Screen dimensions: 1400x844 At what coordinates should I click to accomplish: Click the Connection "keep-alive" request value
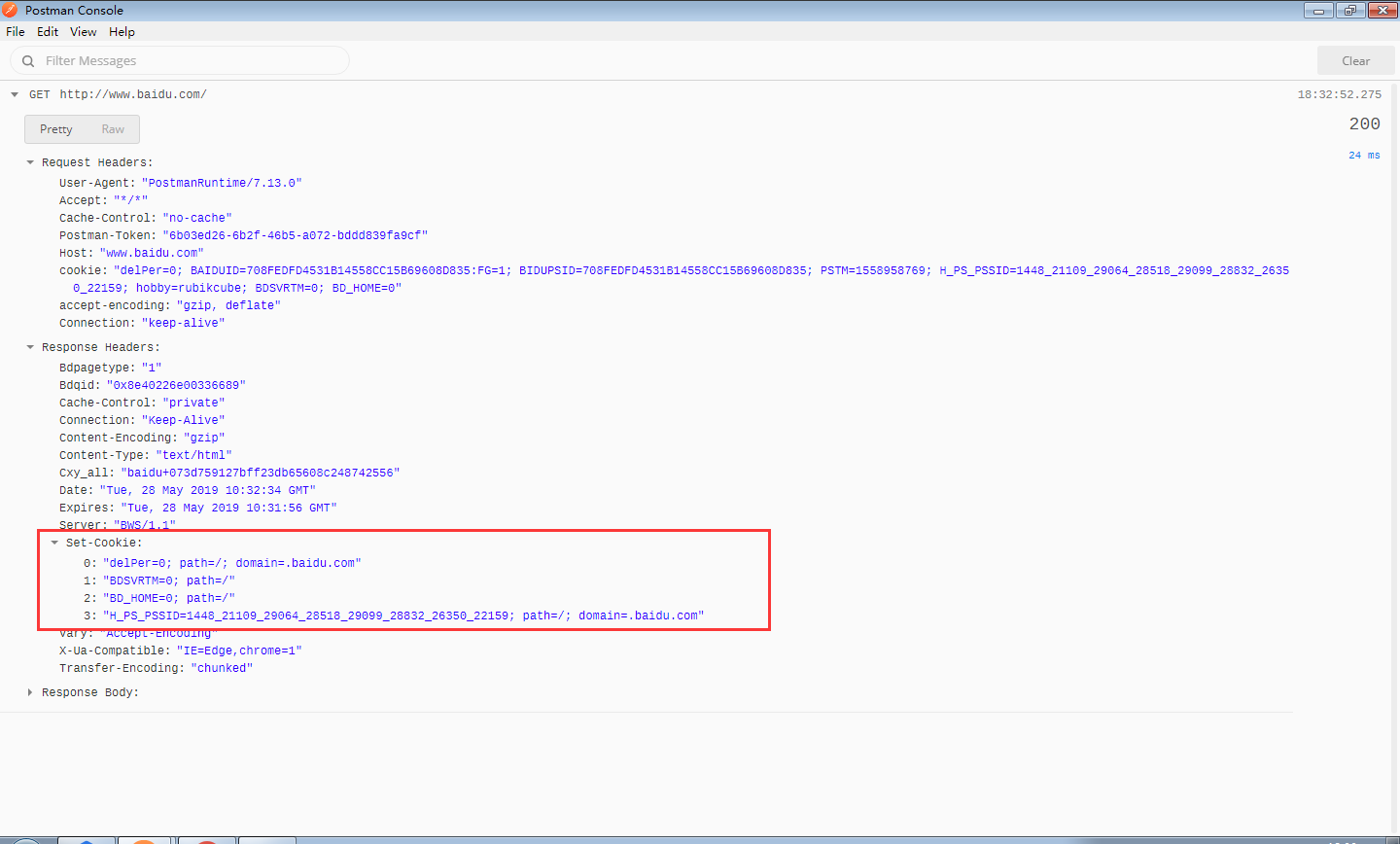pos(183,323)
